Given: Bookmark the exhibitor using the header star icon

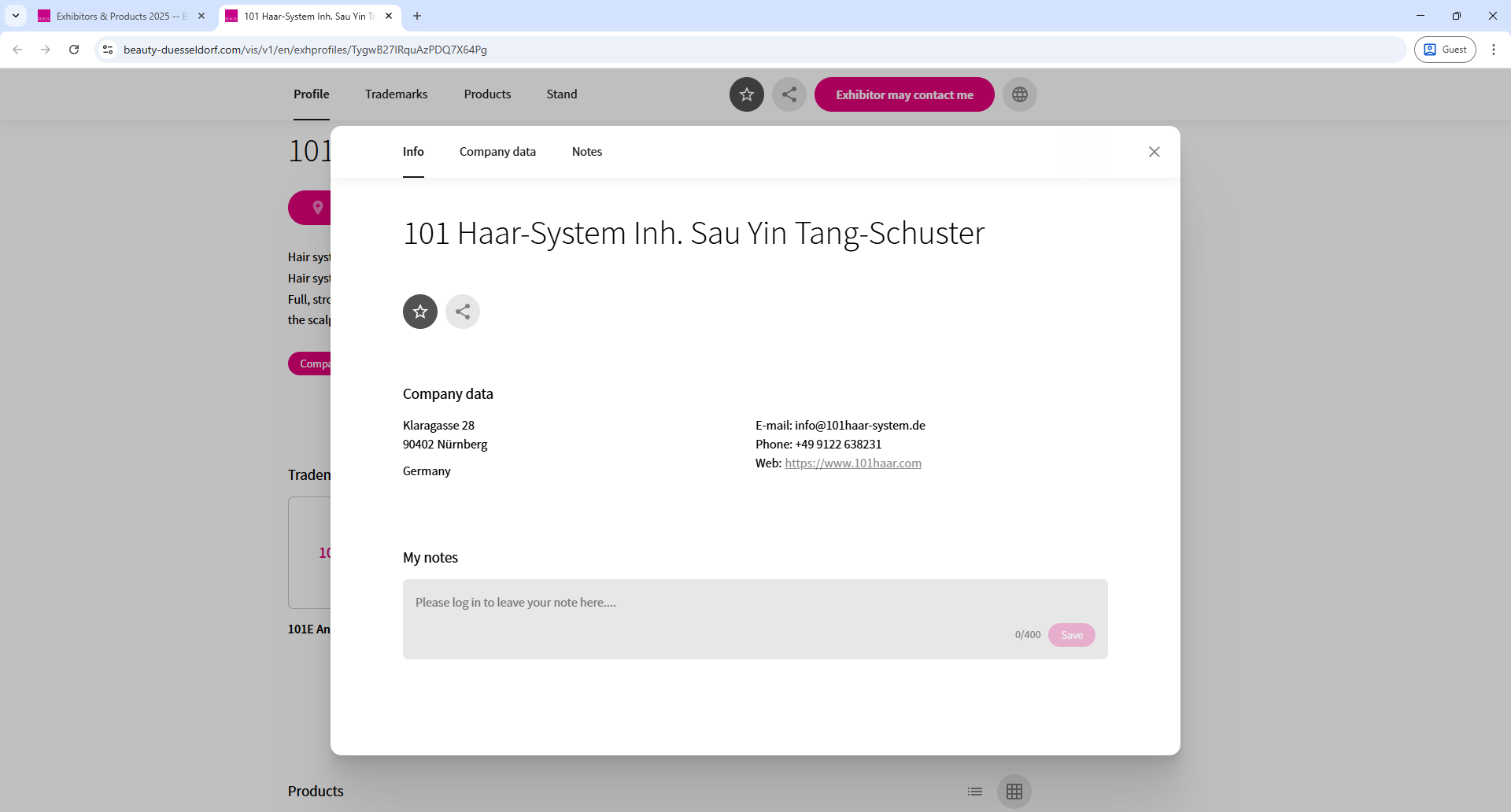Looking at the screenshot, I should 746,94.
